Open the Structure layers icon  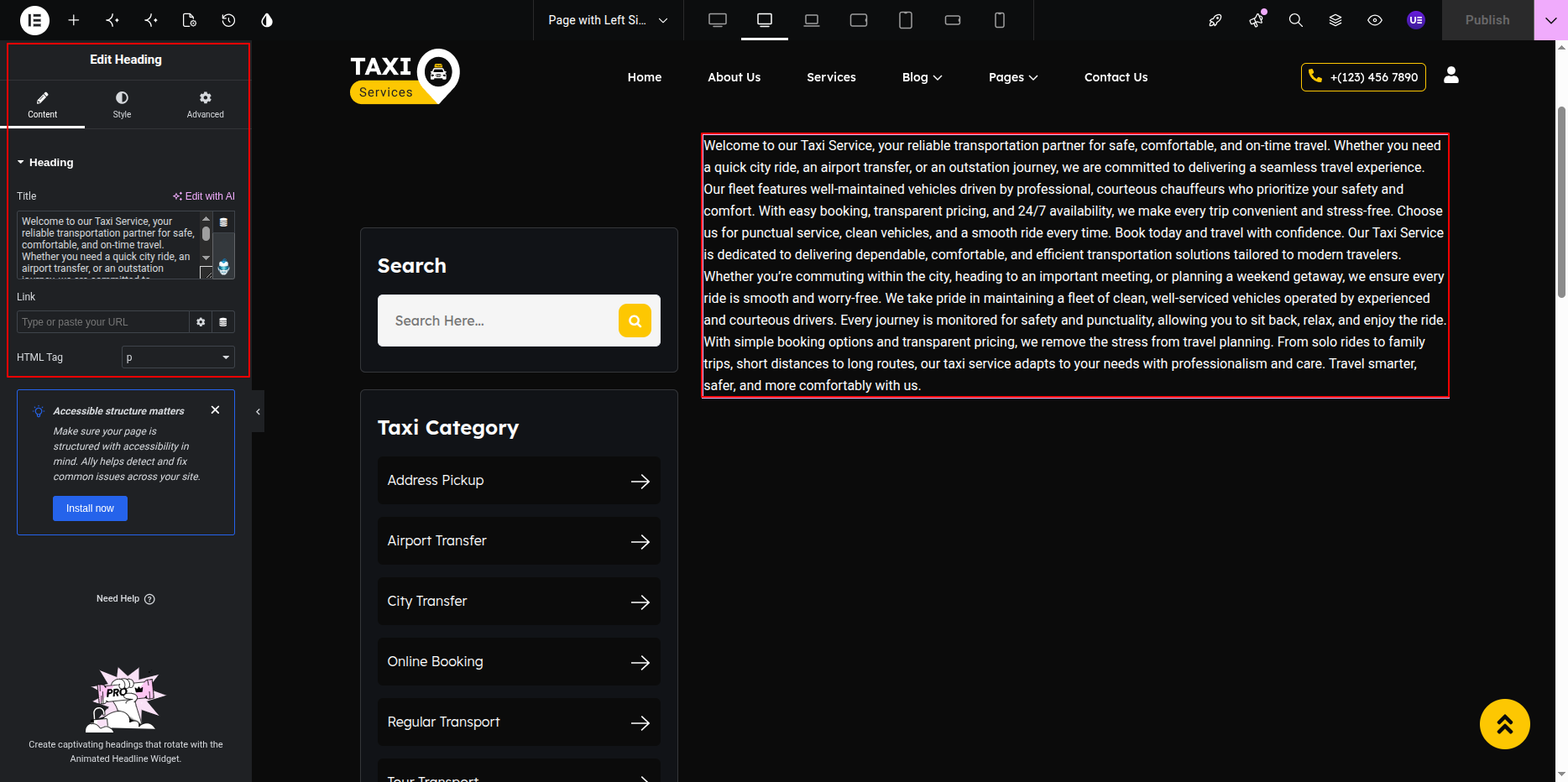[x=1335, y=20]
